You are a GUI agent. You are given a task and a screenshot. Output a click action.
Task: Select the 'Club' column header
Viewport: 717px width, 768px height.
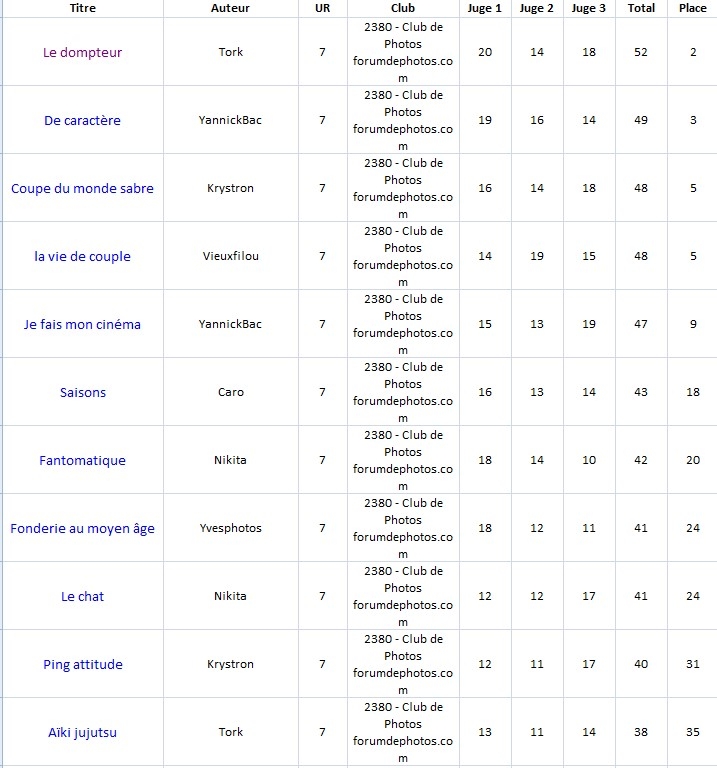pyautogui.click(x=403, y=8)
